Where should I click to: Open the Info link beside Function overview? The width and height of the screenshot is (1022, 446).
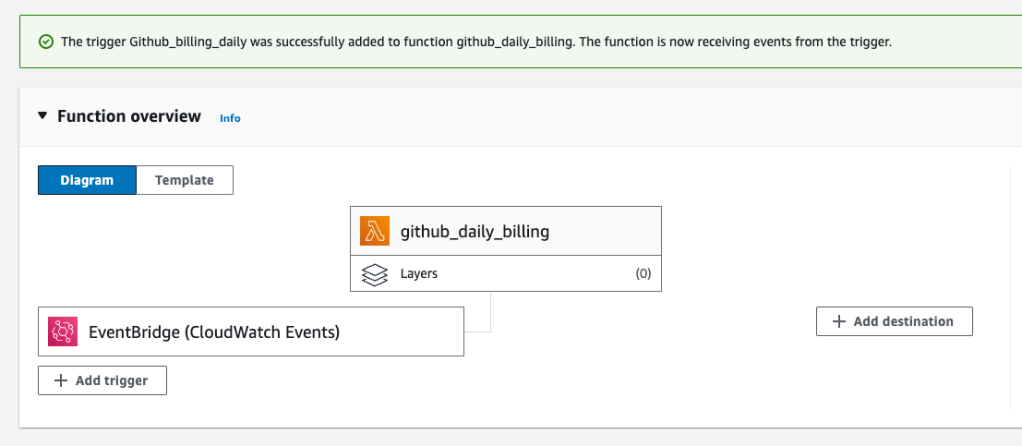pyautogui.click(x=230, y=118)
